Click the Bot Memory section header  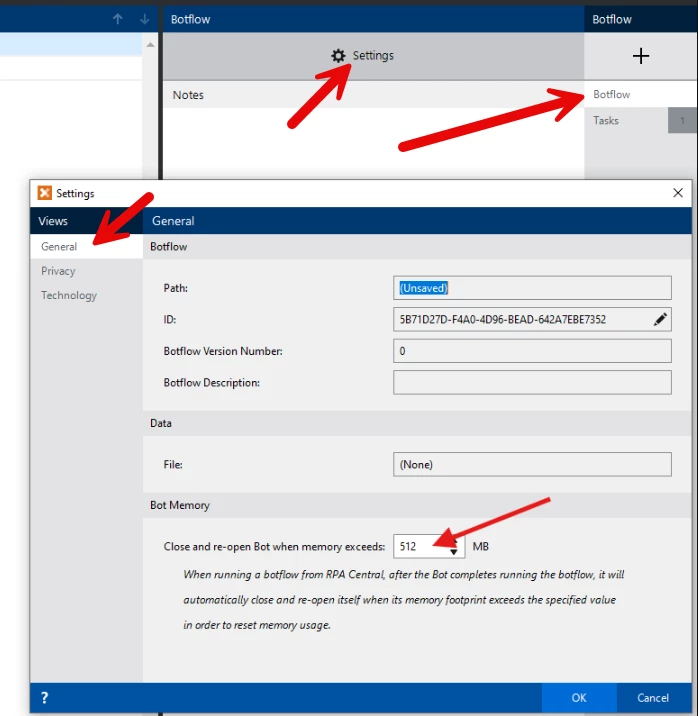tap(417, 505)
